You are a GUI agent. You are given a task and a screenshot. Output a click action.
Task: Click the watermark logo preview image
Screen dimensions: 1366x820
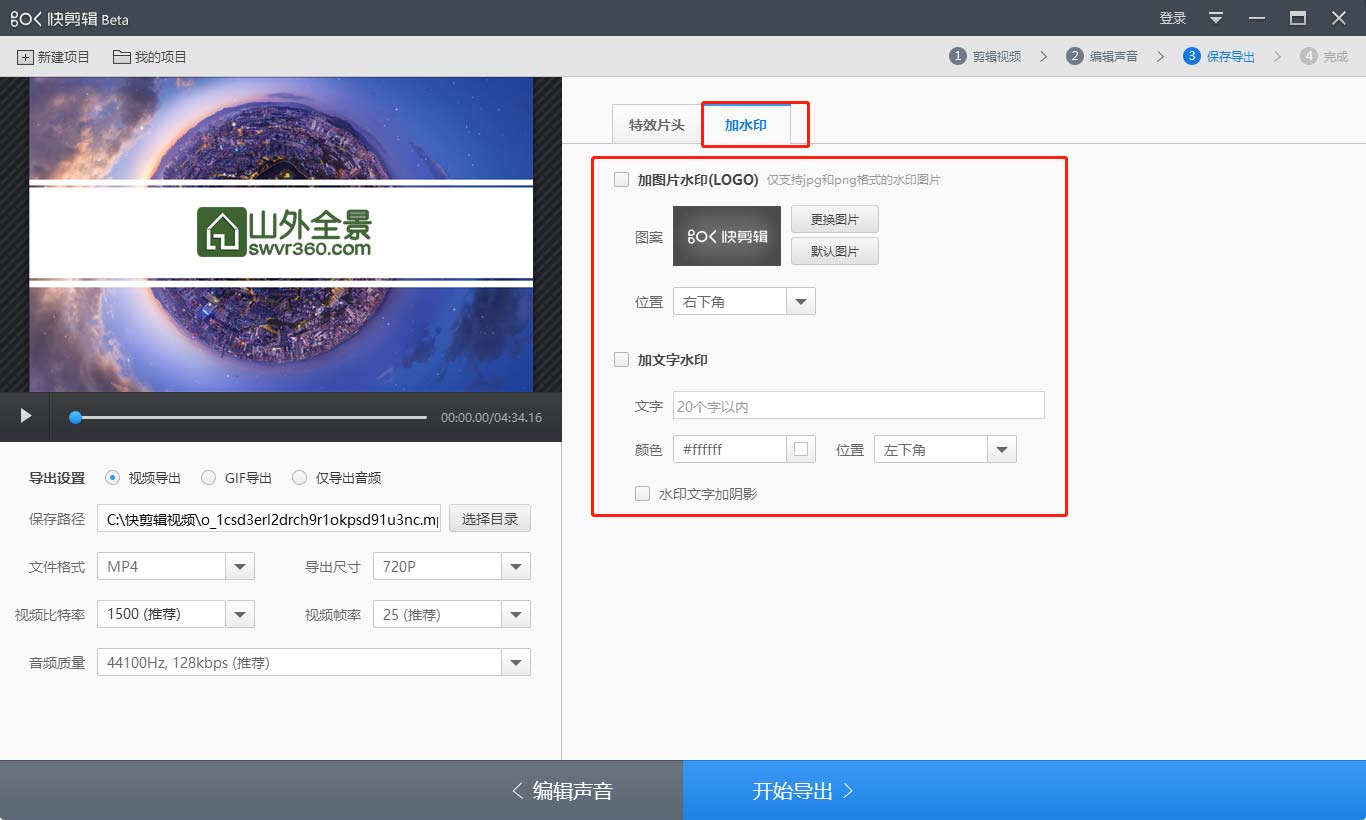[x=726, y=236]
